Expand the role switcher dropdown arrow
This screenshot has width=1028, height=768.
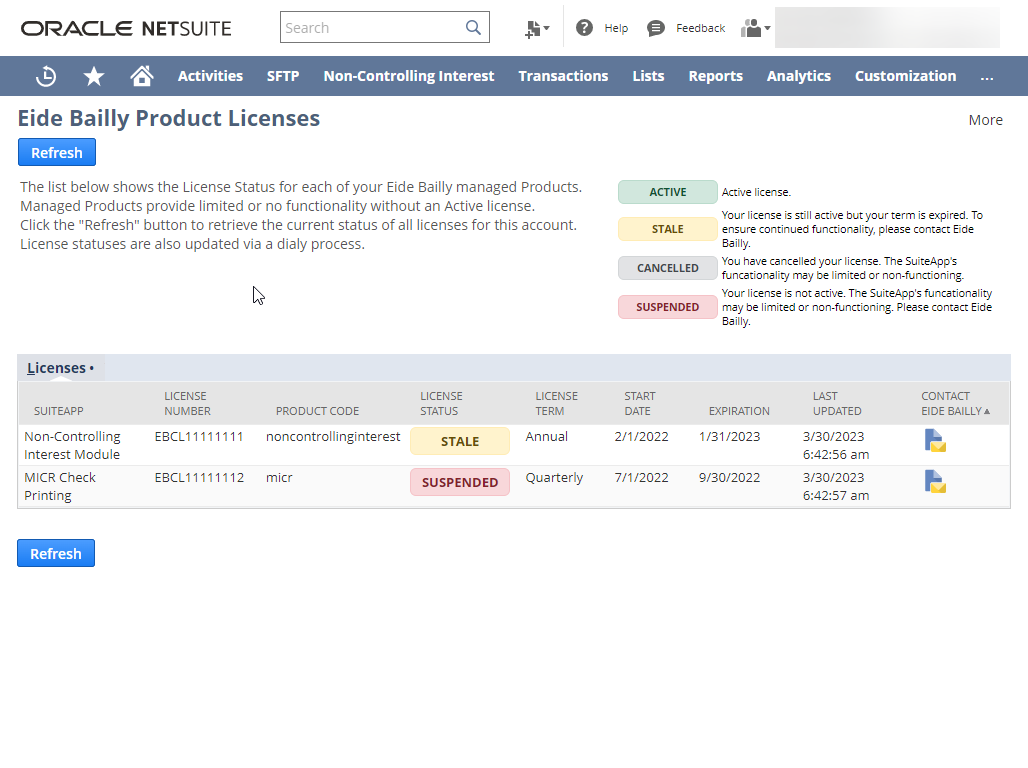(767, 28)
